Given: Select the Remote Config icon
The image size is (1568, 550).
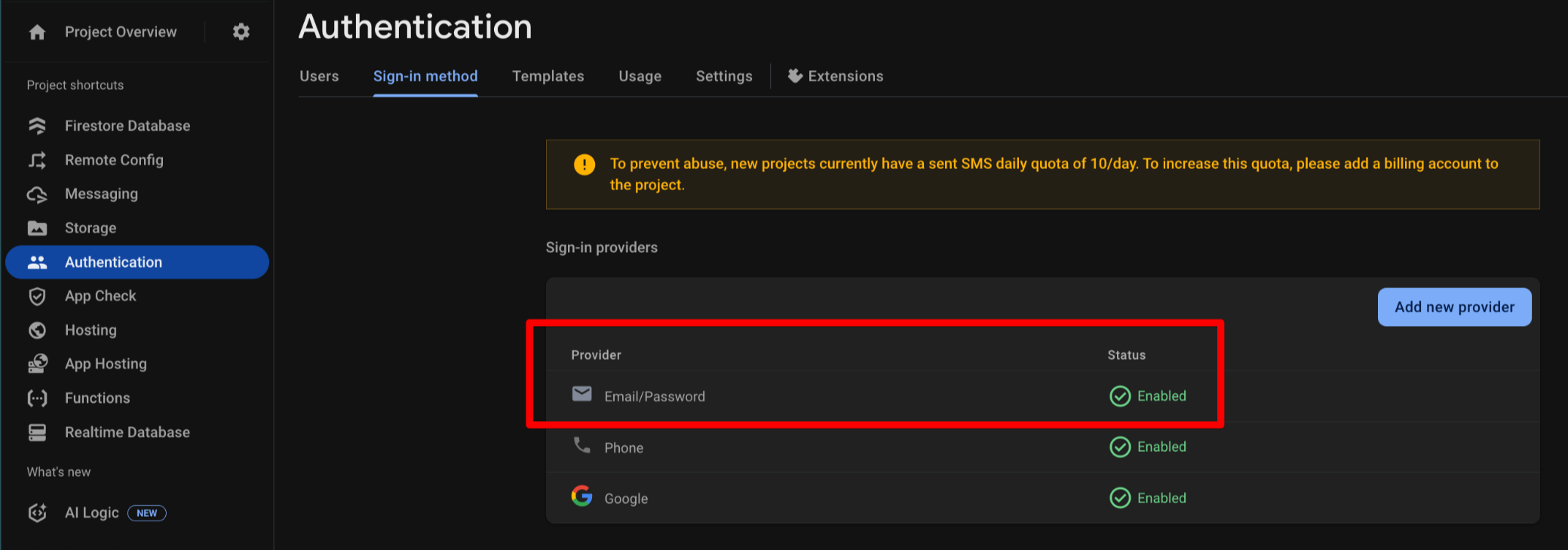Looking at the screenshot, I should point(37,160).
